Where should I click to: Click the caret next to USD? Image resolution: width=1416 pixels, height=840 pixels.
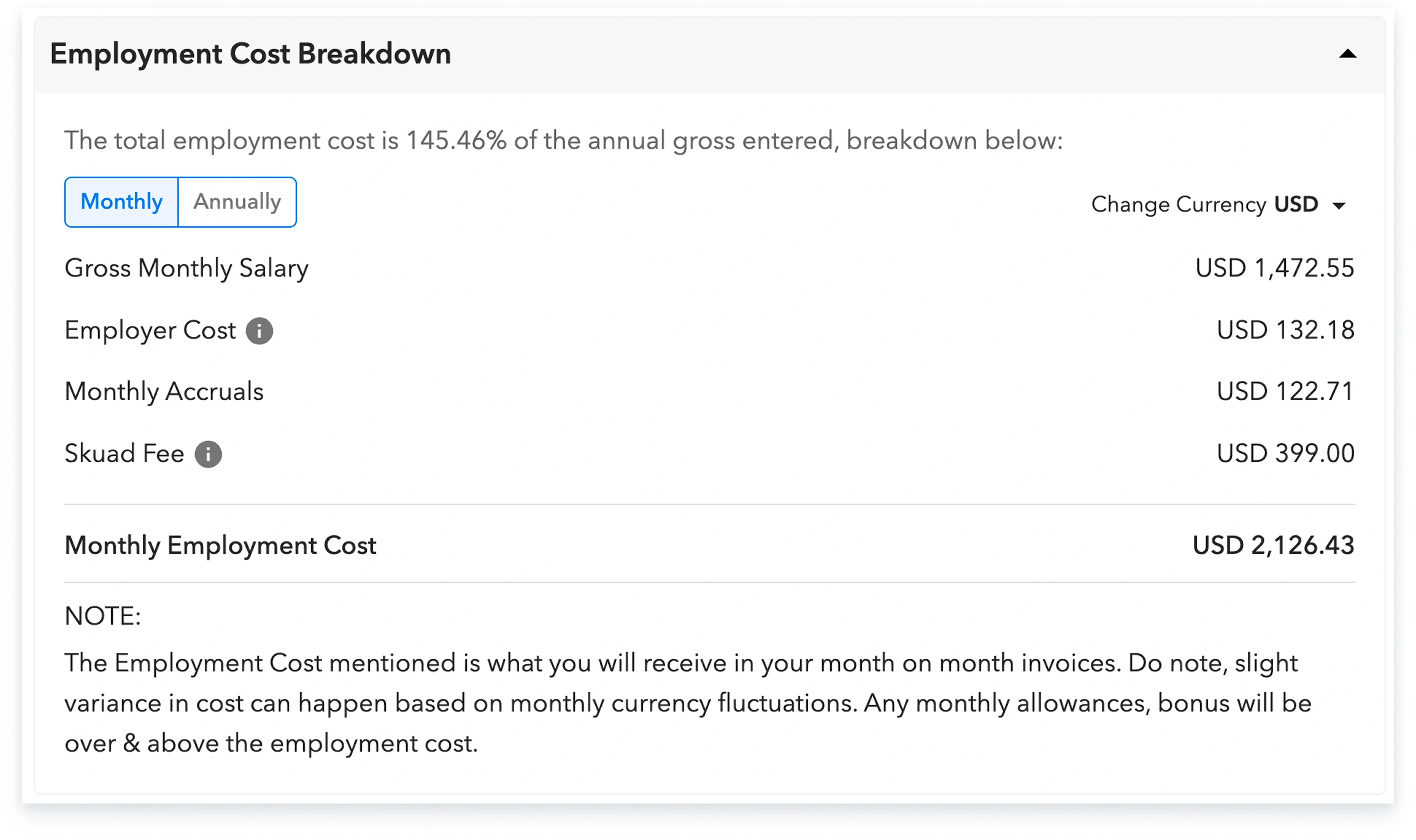click(x=1339, y=205)
